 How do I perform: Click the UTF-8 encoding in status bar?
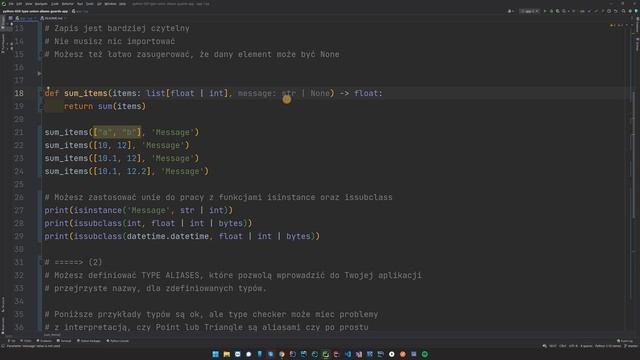pyautogui.click(x=573, y=346)
